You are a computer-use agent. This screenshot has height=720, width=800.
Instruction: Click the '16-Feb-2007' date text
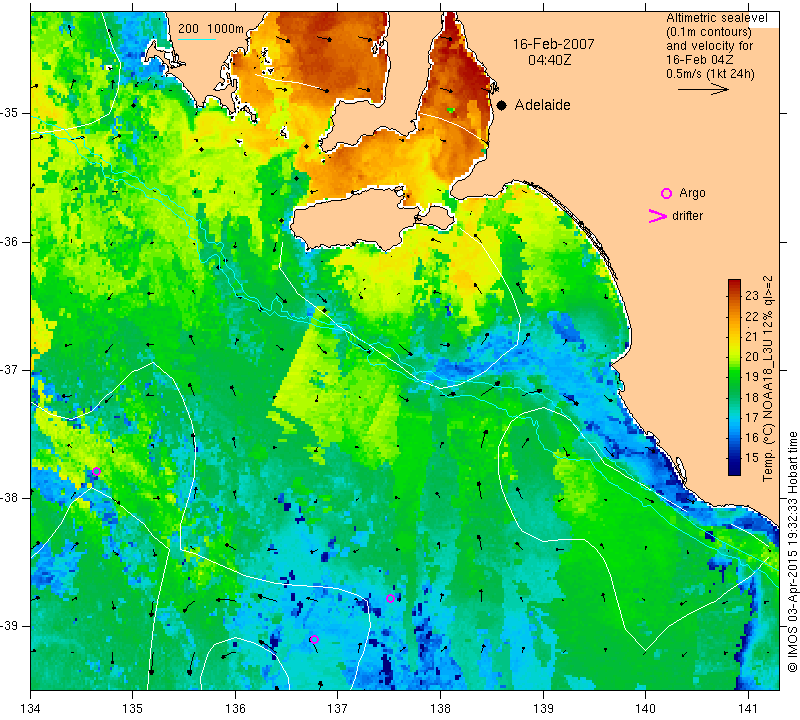(554, 44)
